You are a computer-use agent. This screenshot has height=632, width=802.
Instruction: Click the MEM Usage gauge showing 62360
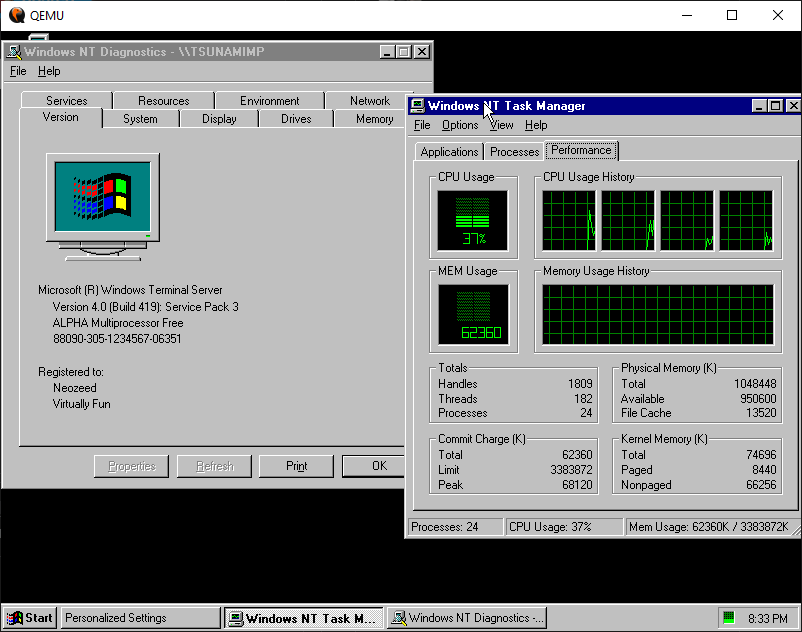(473, 314)
